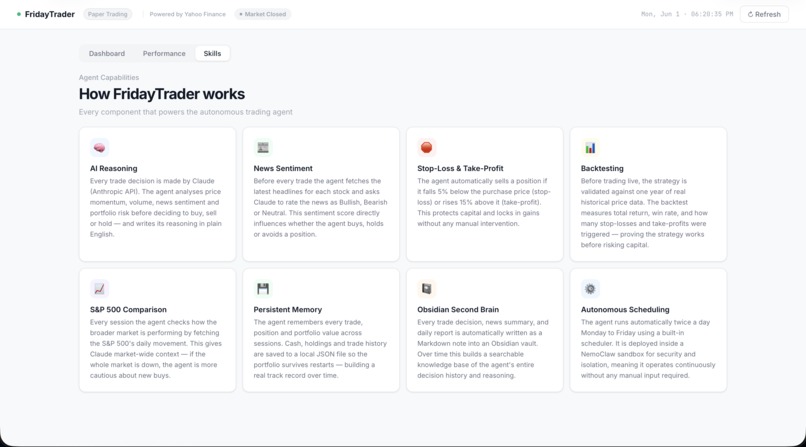
Task: Click the AI Reasoning card title
Action: (x=114, y=169)
